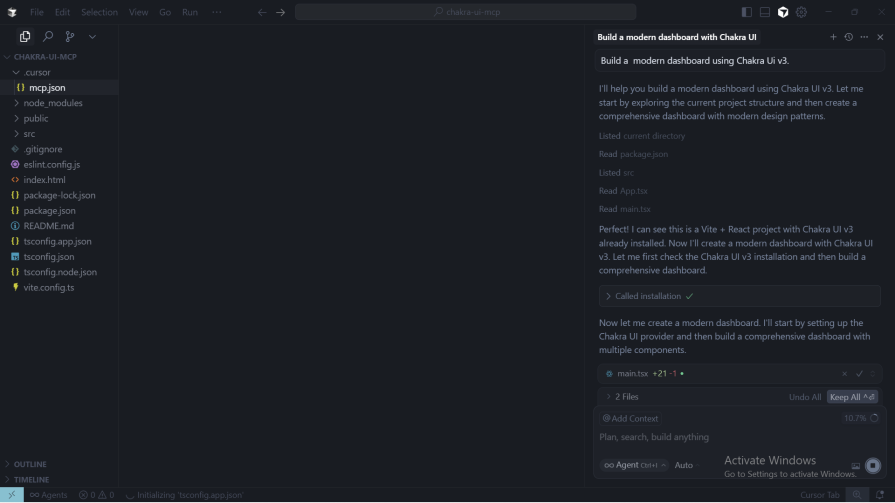Open the Selection menu

pyautogui.click(x=99, y=12)
